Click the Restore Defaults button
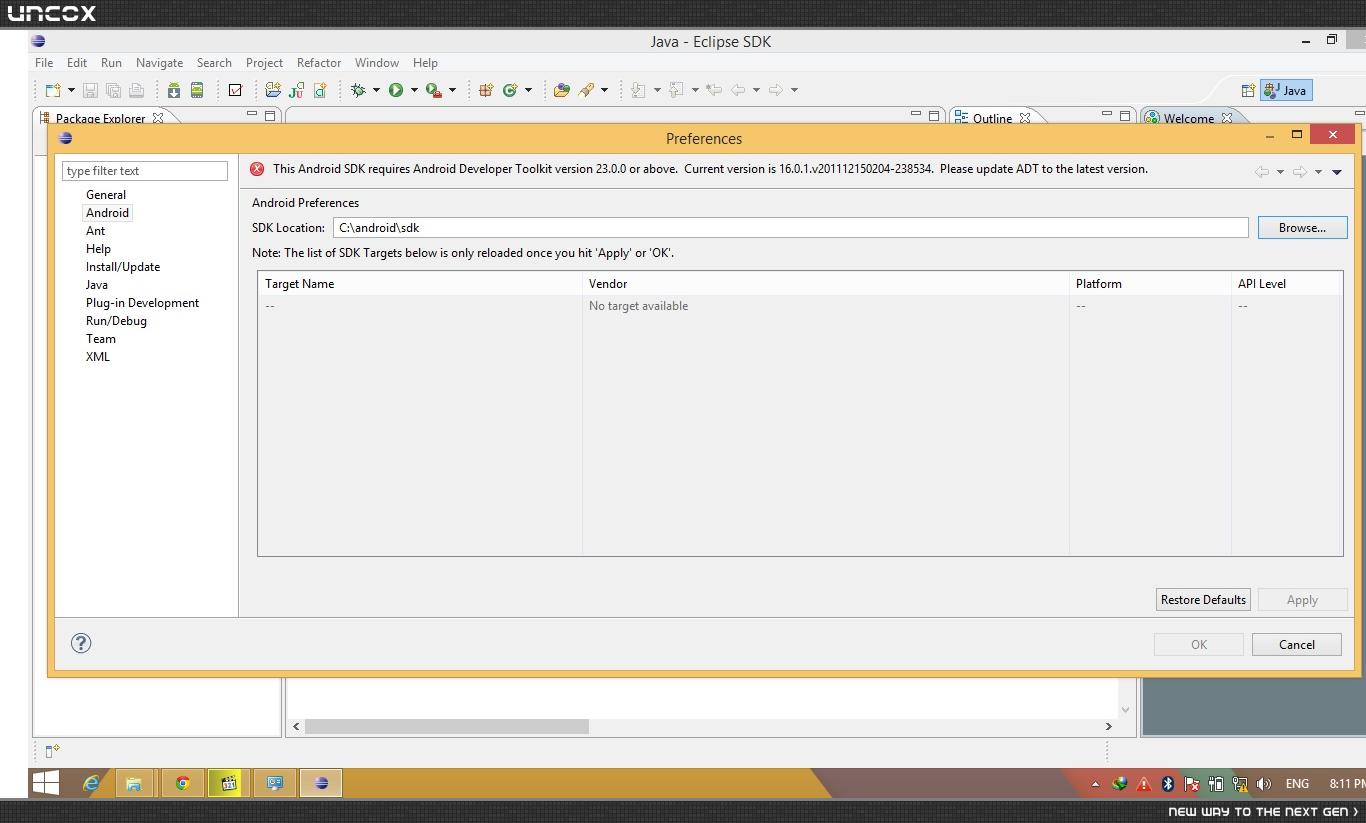This screenshot has height=823, width=1366. (1203, 600)
